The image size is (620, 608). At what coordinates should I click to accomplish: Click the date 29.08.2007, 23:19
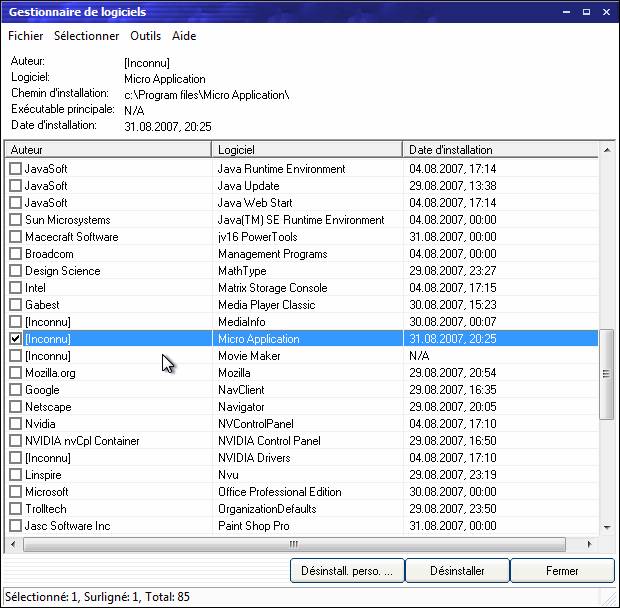453,475
